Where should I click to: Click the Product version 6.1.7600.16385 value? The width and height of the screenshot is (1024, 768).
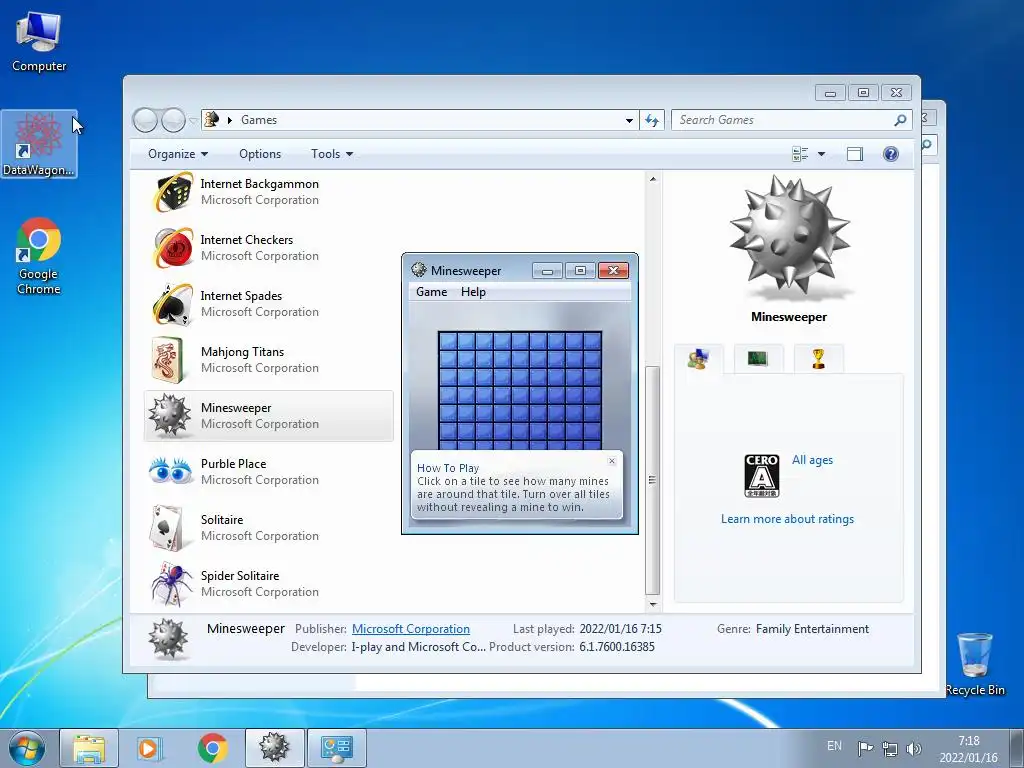tap(616, 647)
